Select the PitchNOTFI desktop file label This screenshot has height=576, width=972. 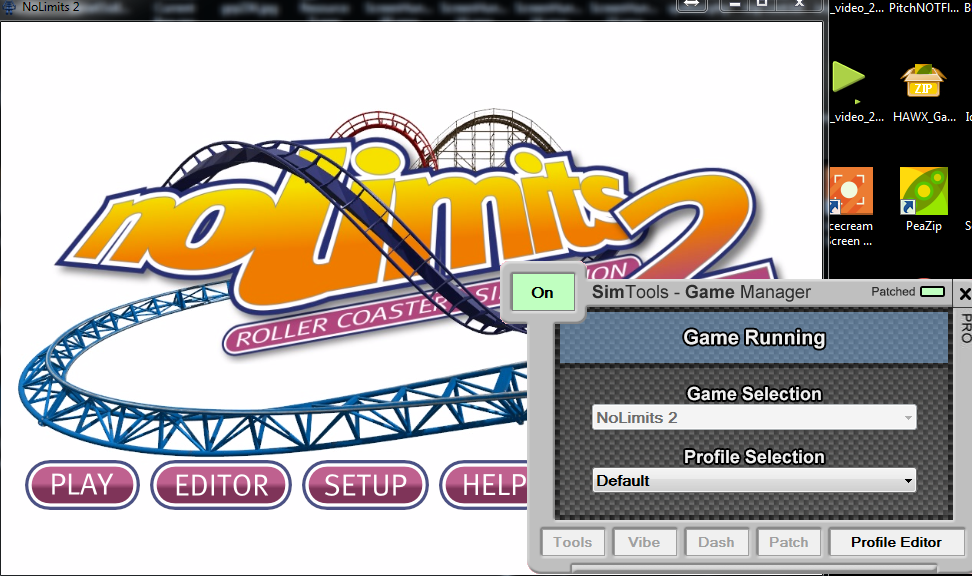(x=924, y=8)
